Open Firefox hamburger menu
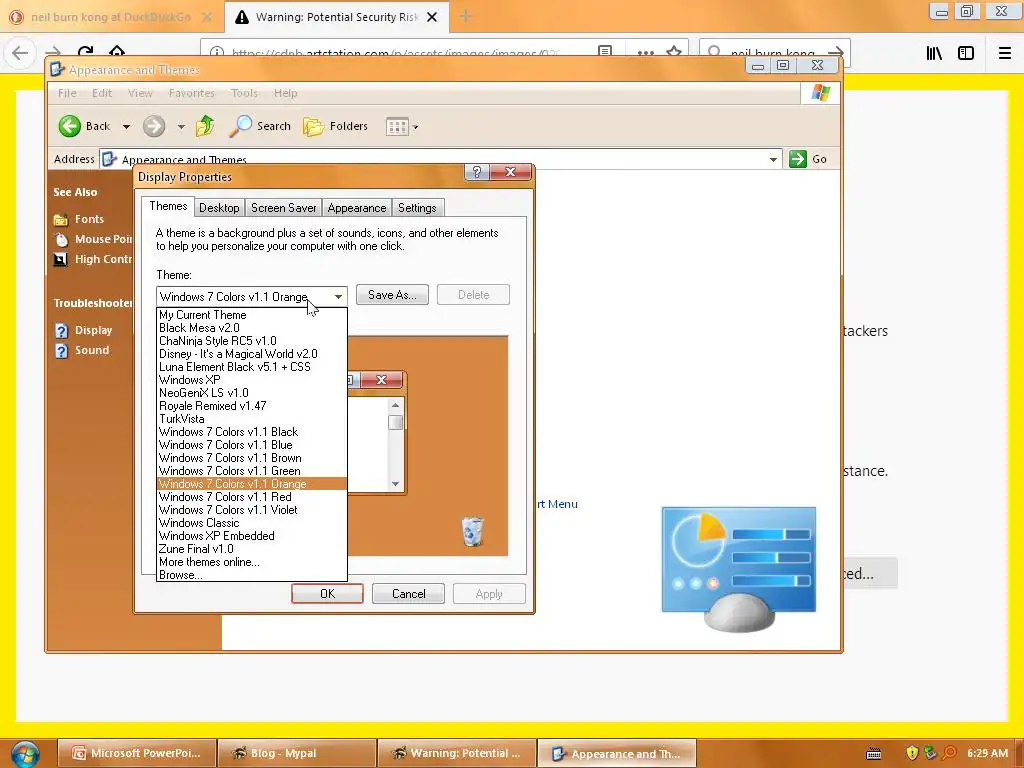Viewport: 1024px width, 768px height. pos(1005,53)
